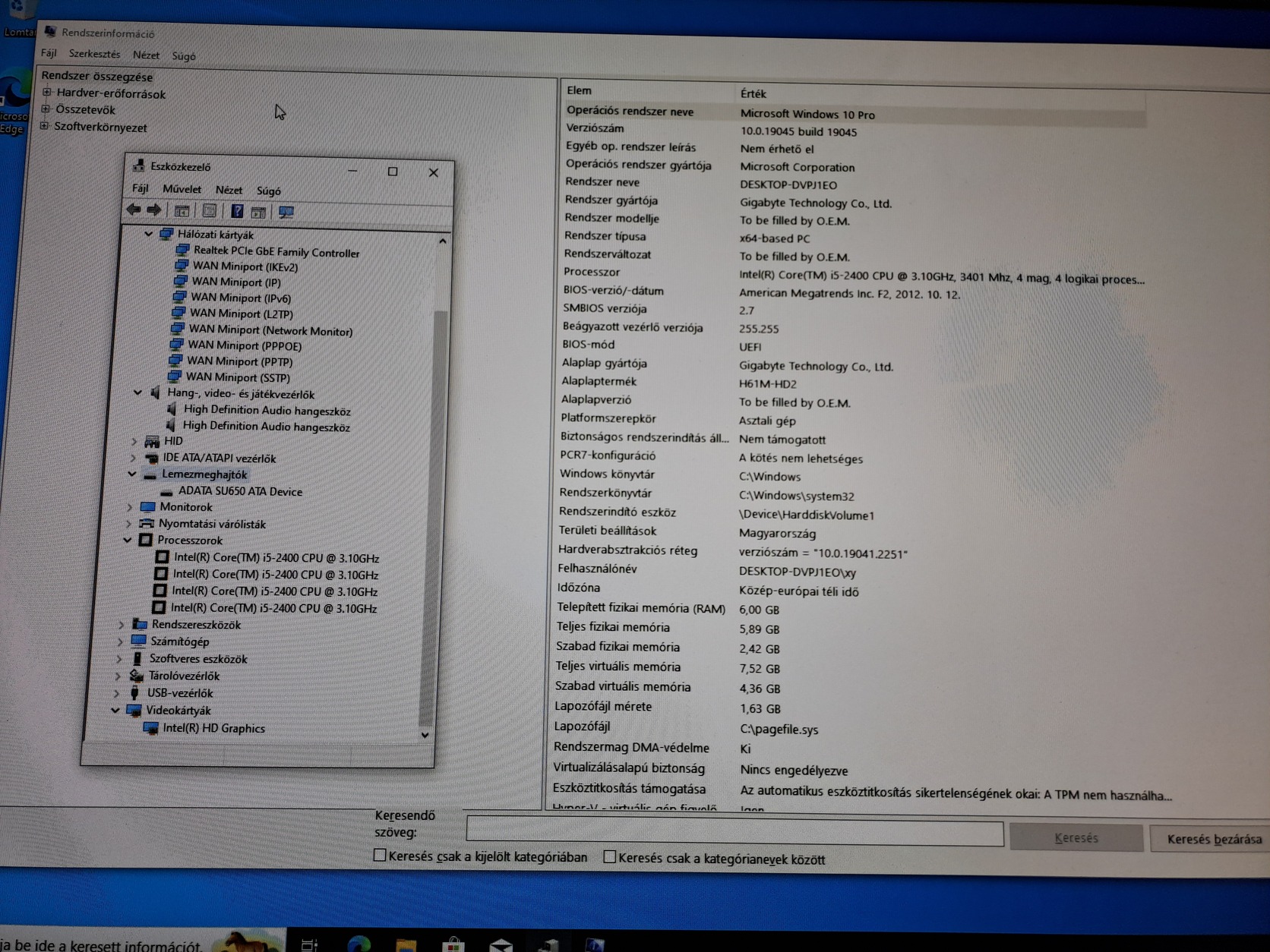
Task: Collapse the Videokártyák node
Action: (115, 710)
